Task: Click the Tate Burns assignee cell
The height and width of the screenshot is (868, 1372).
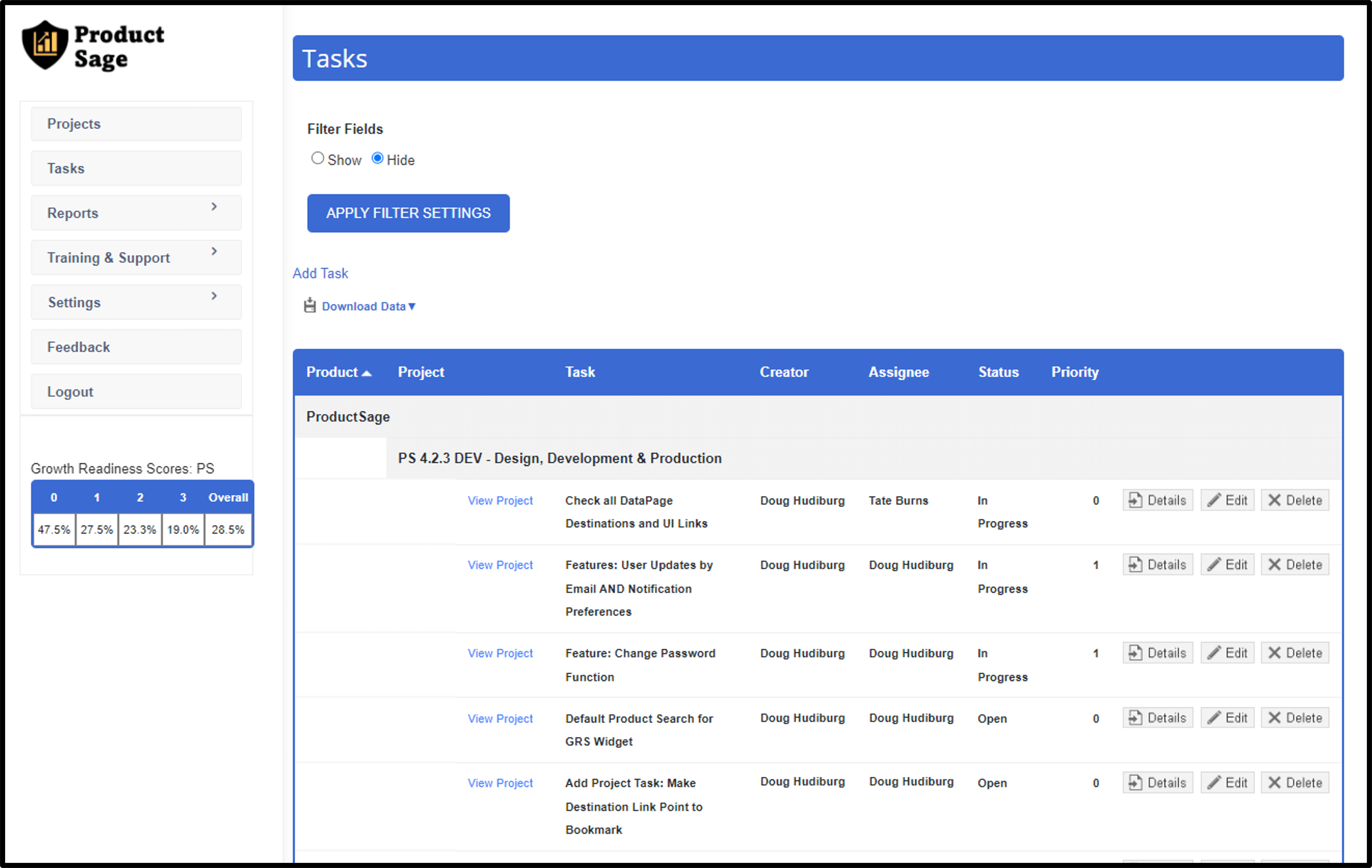Action: (x=899, y=500)
